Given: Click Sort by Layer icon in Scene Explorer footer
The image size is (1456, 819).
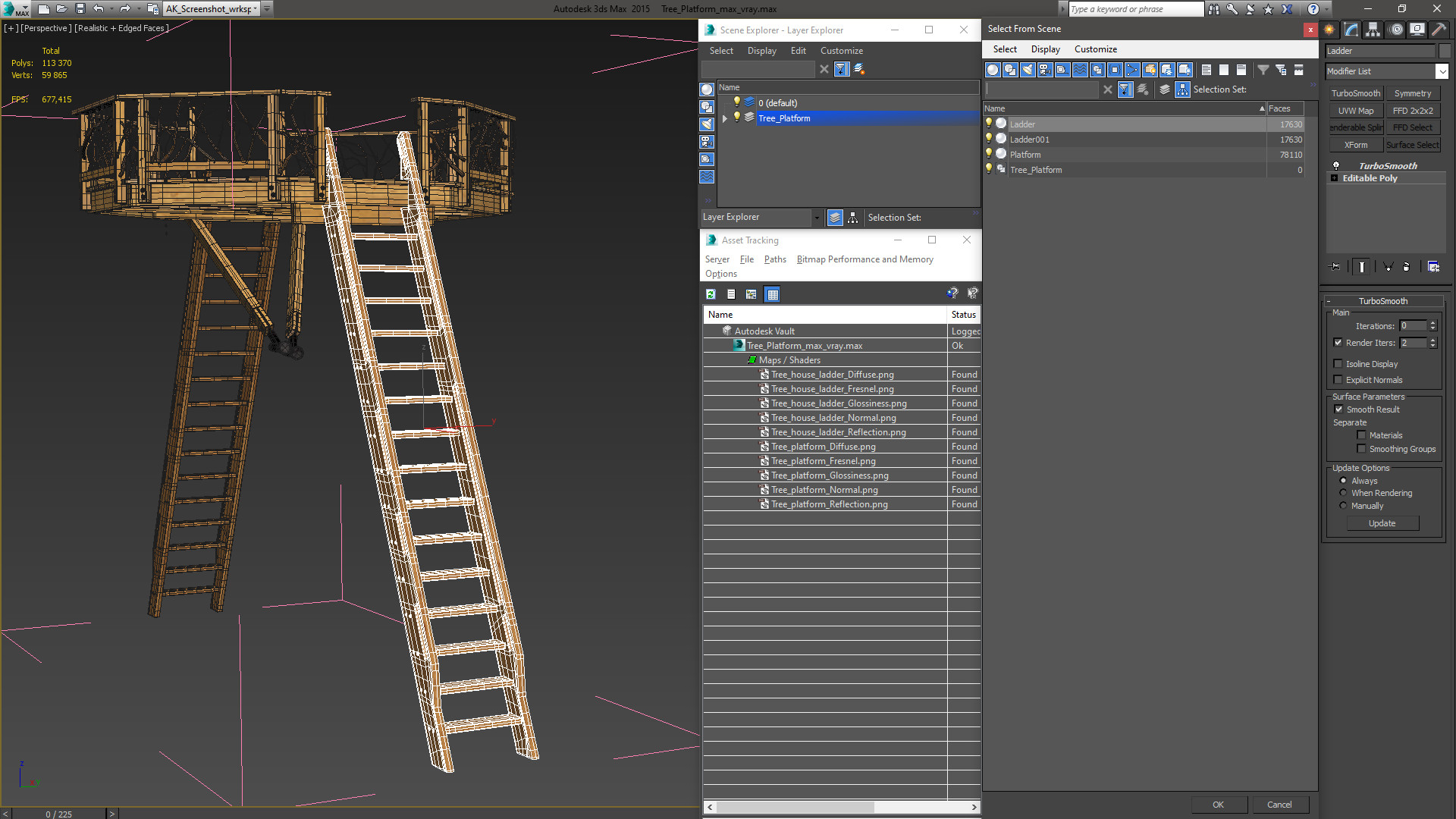Looking at the screenshot, I should click(x=835, y=218).
